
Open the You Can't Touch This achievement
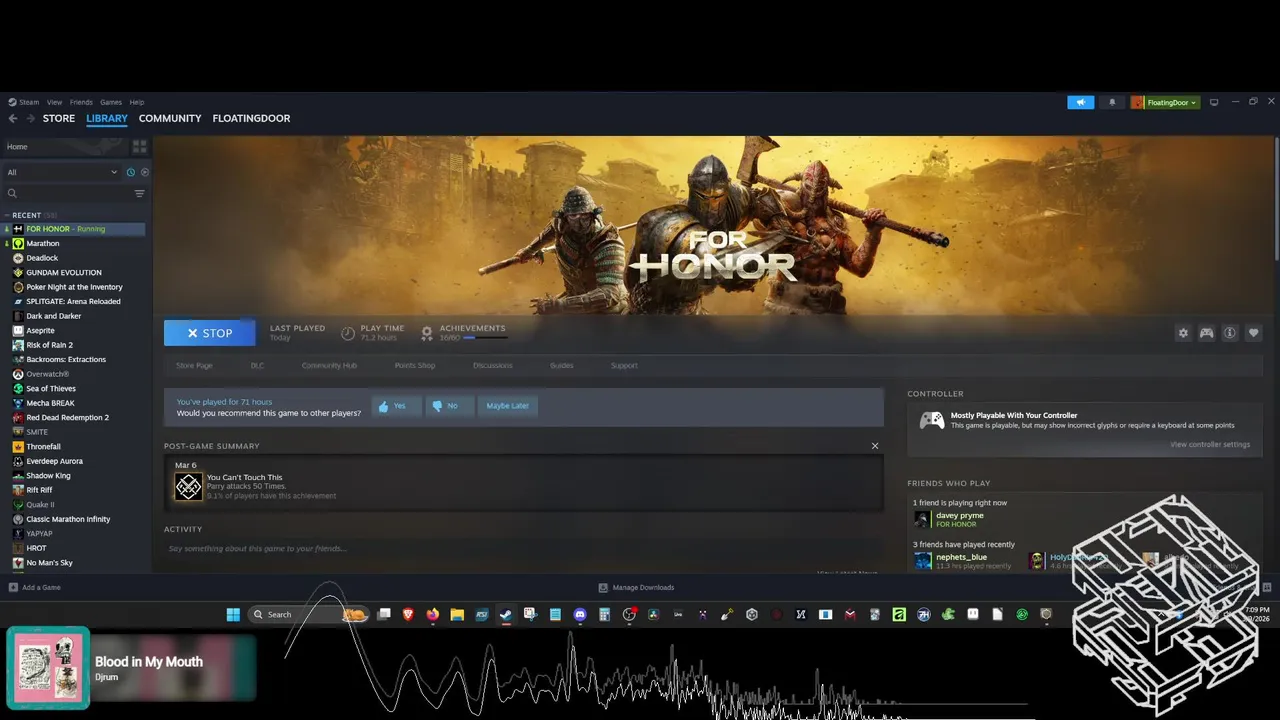pyautogui.click(x=523, y=486)
